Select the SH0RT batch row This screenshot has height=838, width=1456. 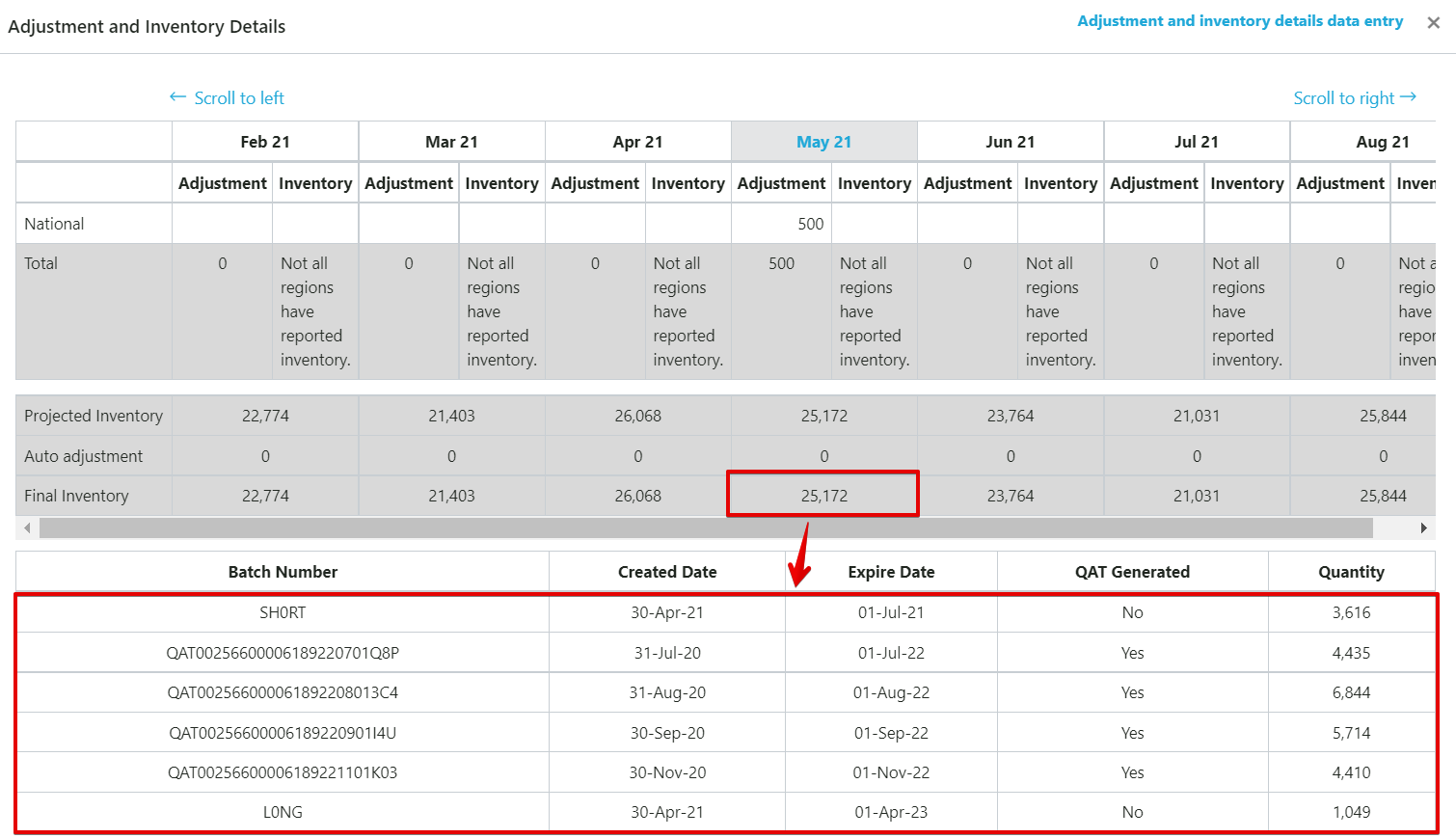click(726, 612)
